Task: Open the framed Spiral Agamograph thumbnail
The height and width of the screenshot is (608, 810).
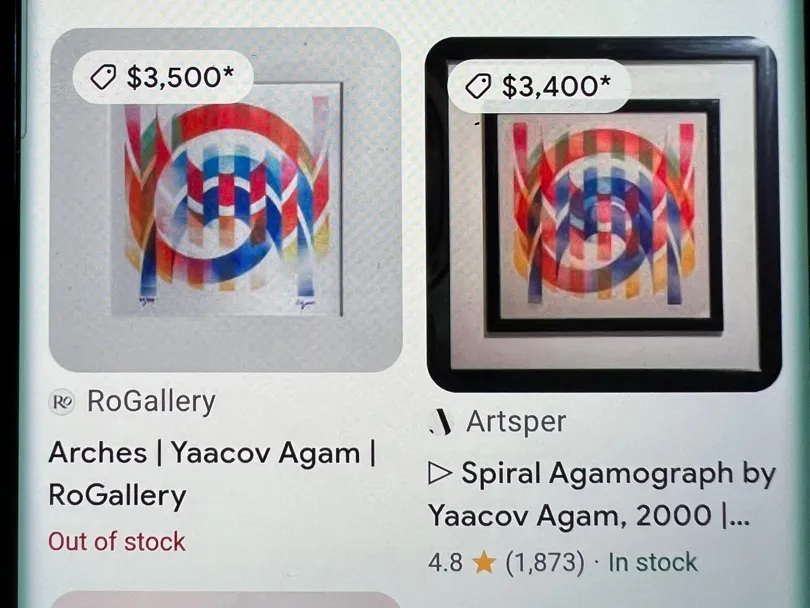Action: click(603, 214)
